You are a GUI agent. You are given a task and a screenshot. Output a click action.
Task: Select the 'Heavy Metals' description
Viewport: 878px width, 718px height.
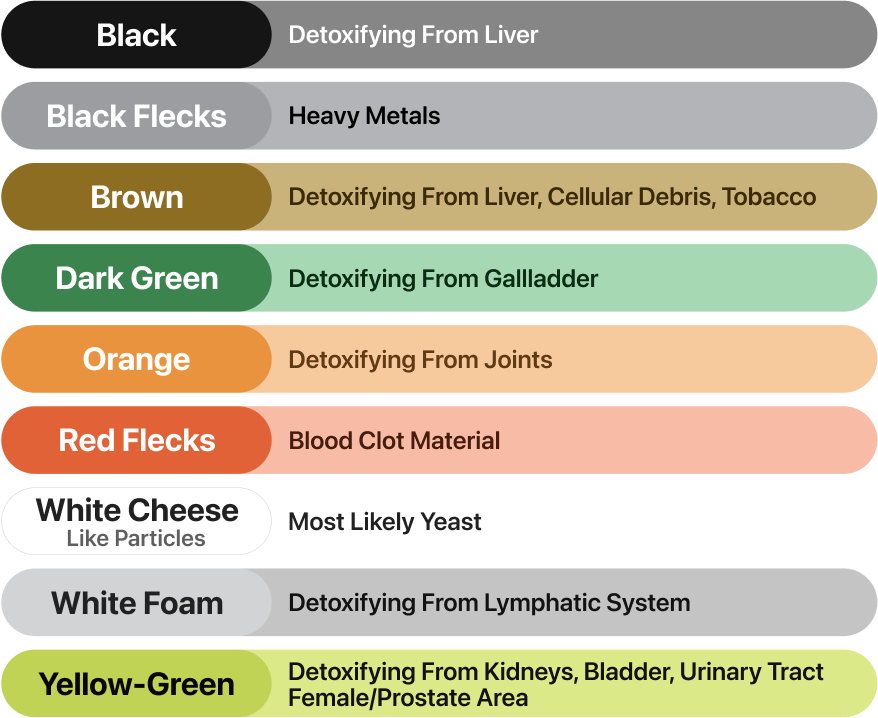[364, 116]
